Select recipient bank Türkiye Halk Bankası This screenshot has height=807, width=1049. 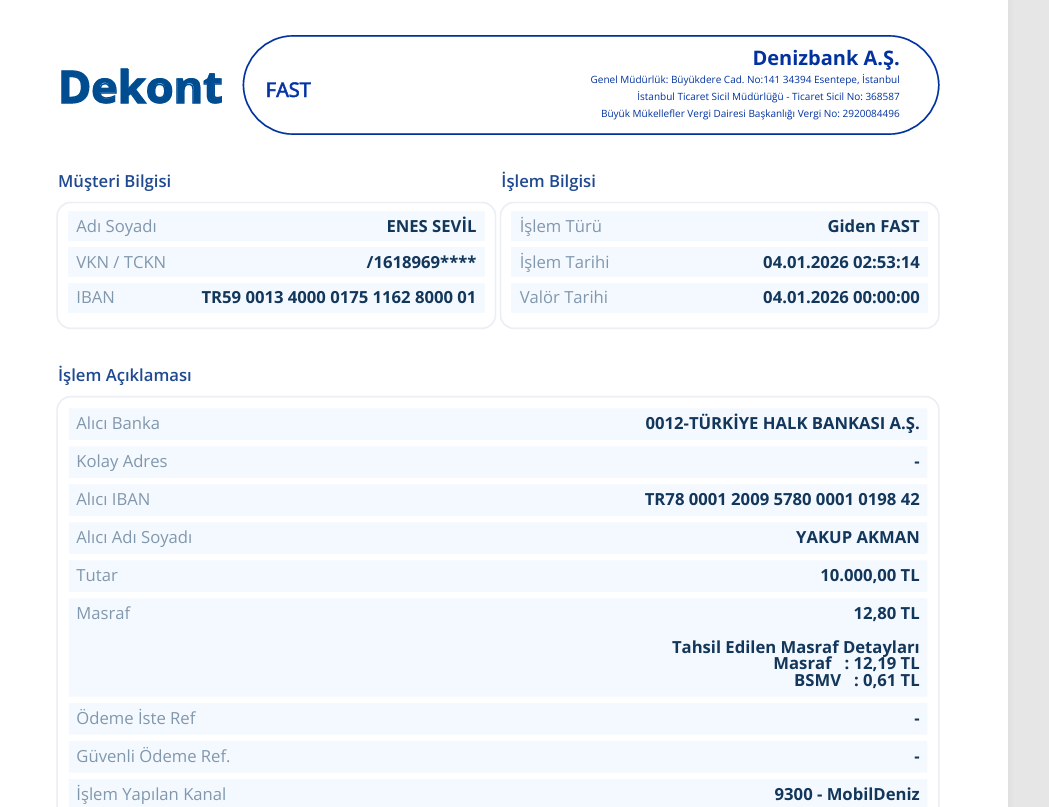tap(782, 423)
